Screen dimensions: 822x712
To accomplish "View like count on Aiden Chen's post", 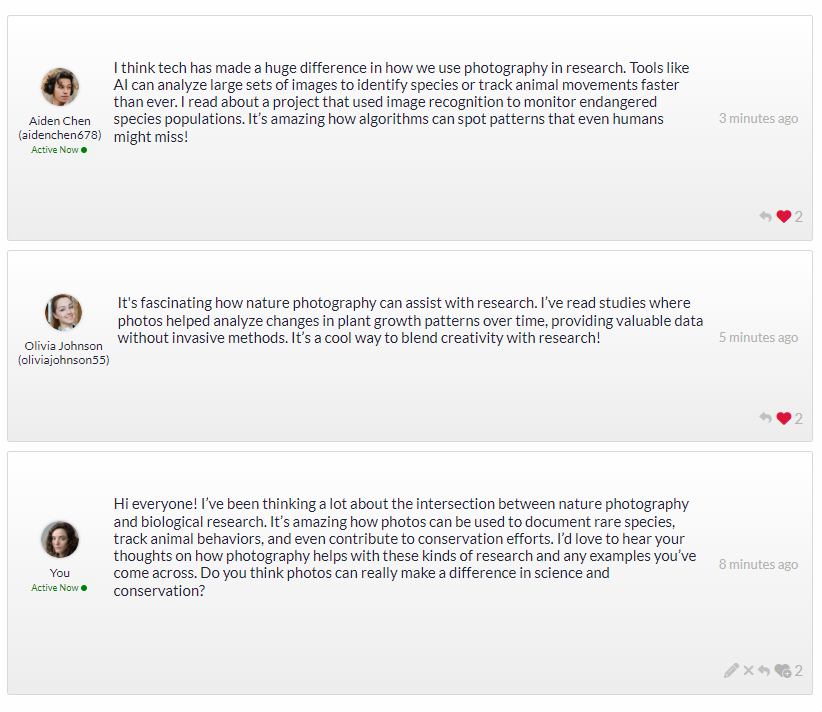I will (x=798, y=217).
